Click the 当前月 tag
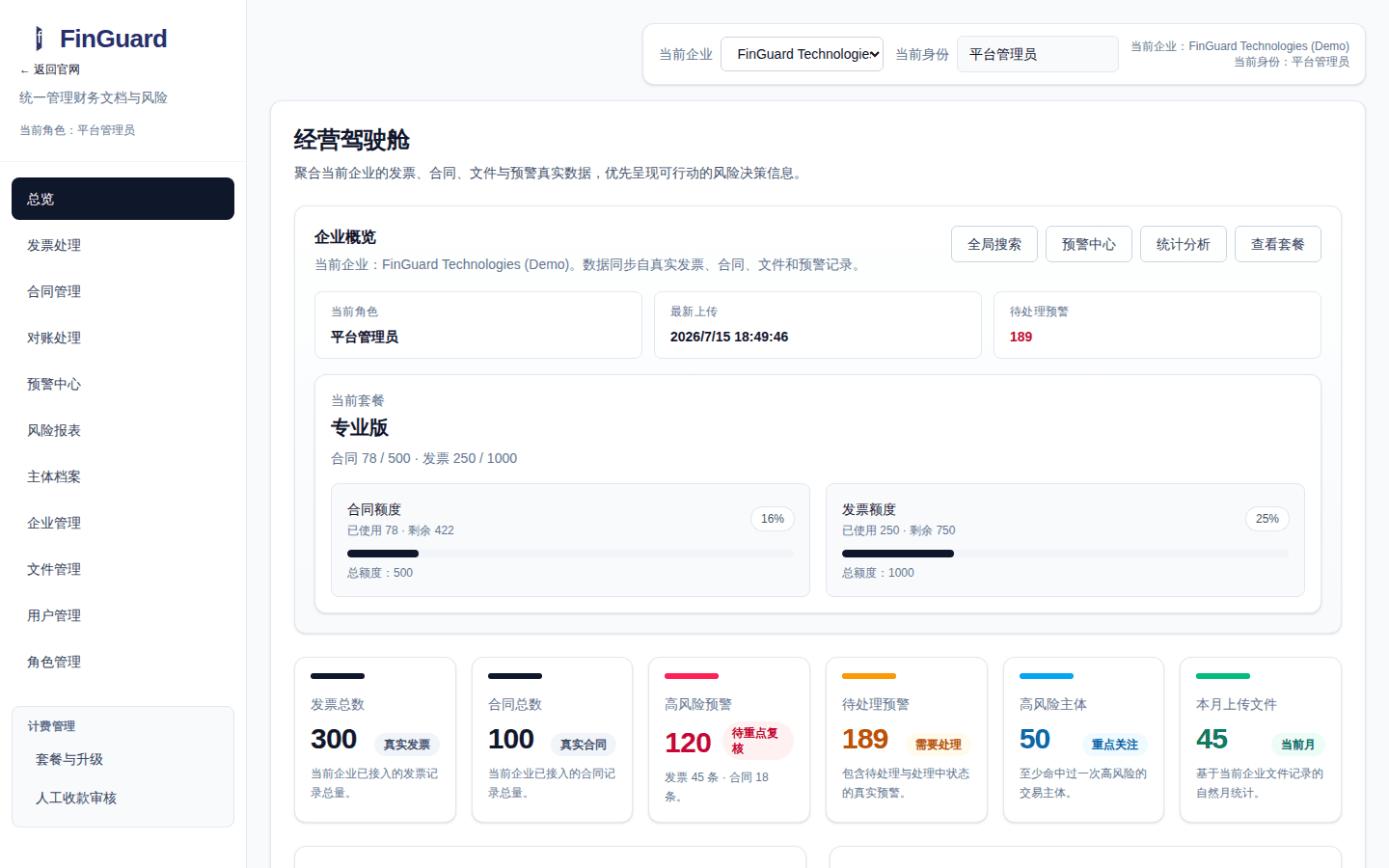The image size is (1389, 868). pyautogui.click(x=1298, y=745)
